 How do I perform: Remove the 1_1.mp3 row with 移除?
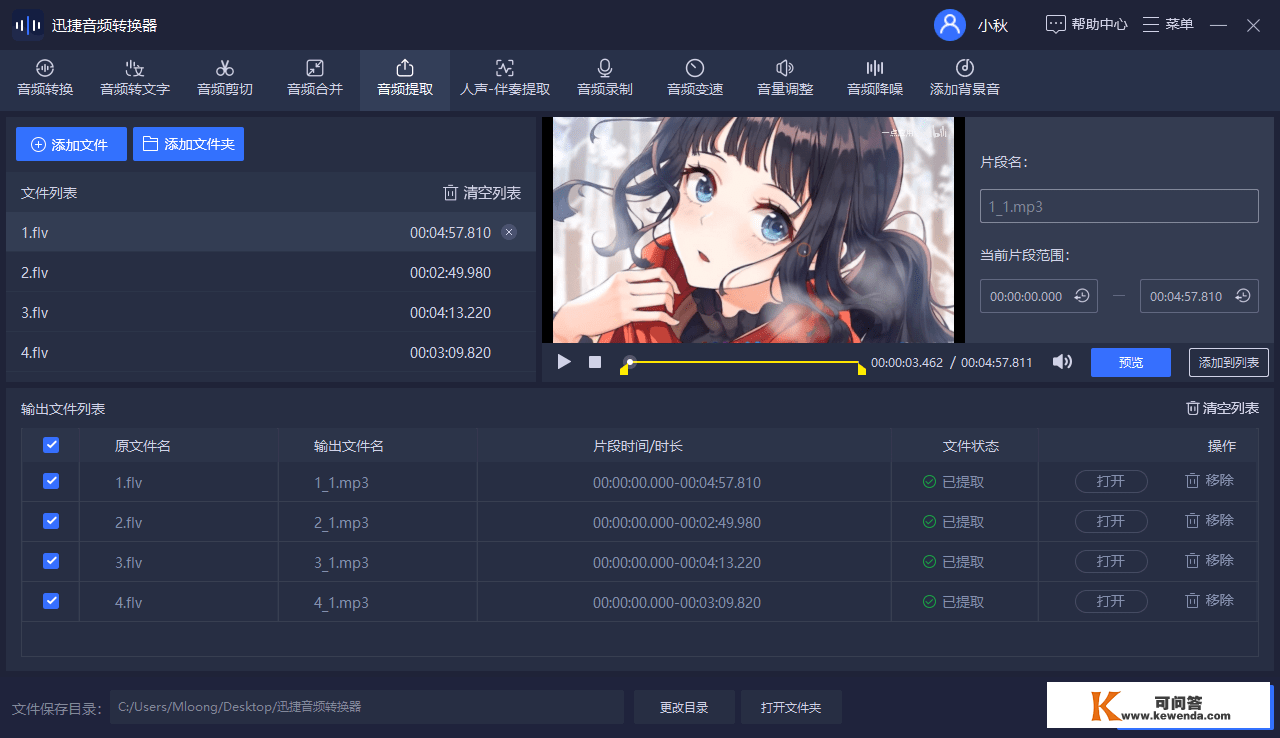click(x=1210, y=481)
